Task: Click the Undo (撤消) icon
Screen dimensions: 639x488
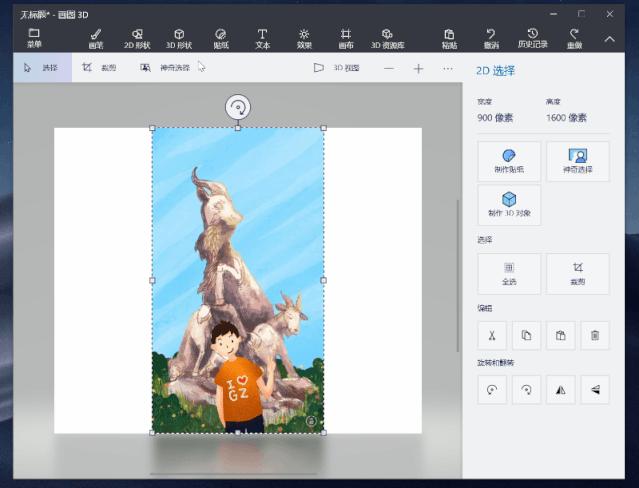Action: [x=491, y=38]
